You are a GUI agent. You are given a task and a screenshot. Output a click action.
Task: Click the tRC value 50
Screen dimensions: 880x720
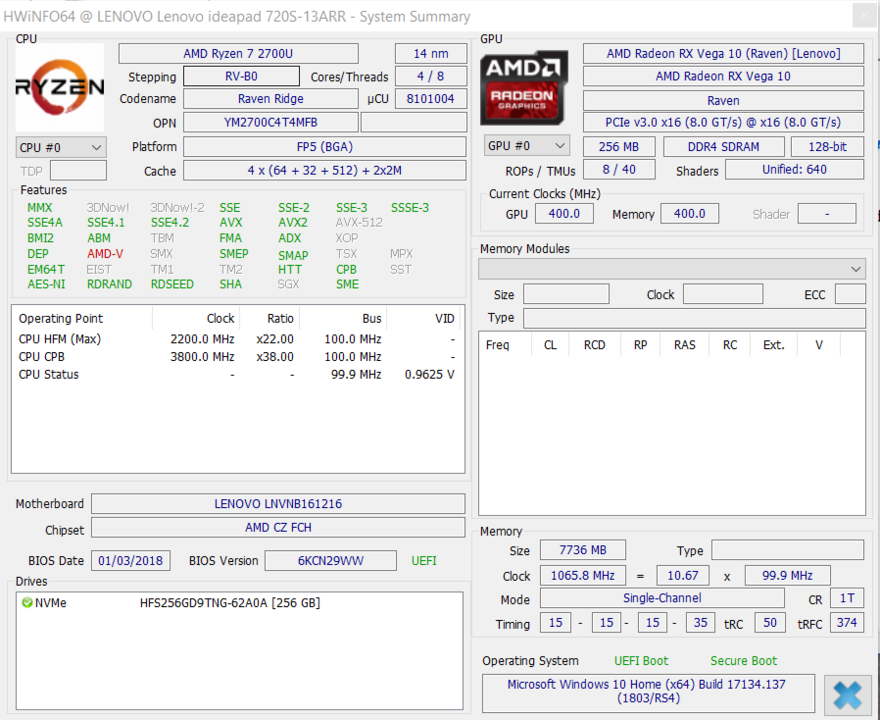coord(770,623)
